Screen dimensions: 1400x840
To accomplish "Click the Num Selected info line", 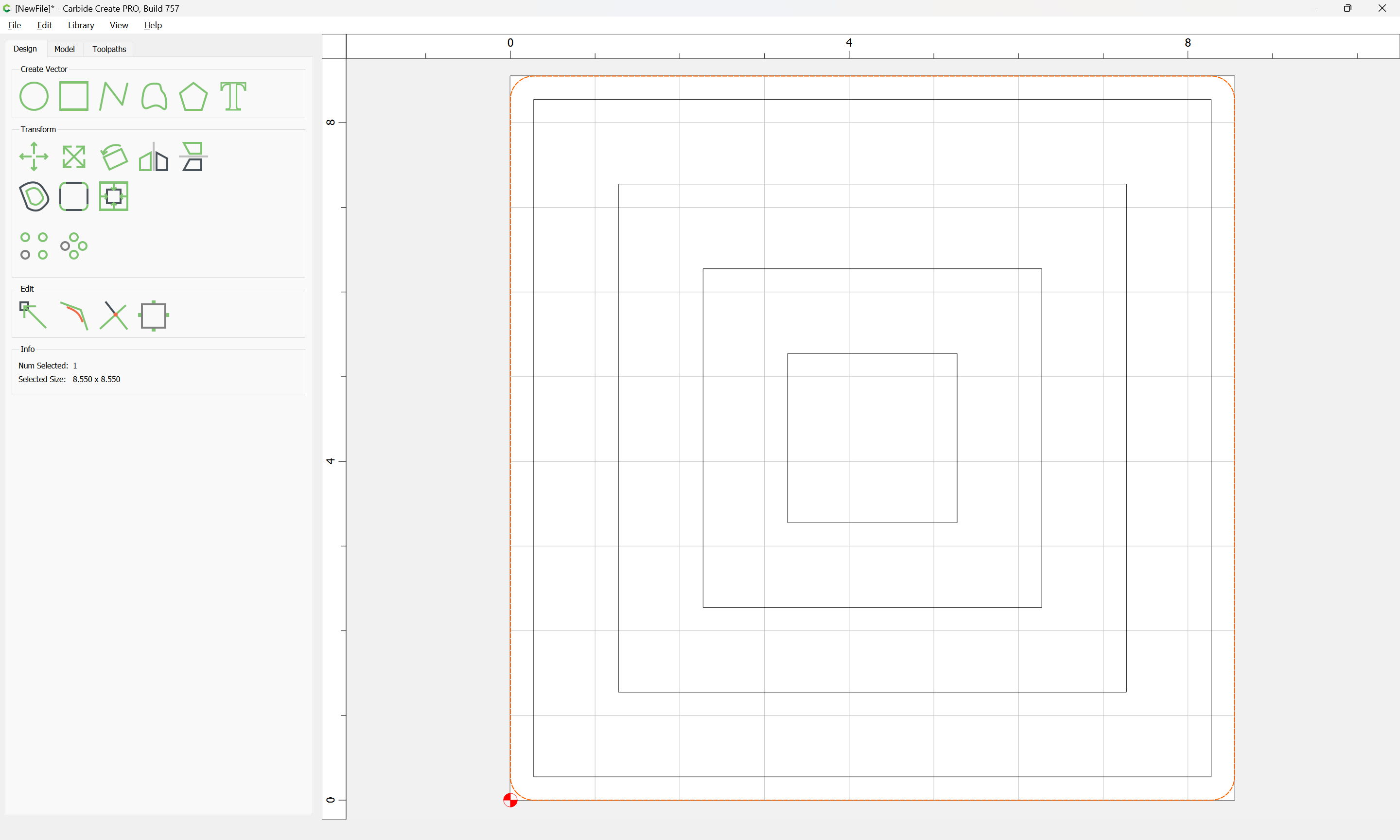I will click(48, 366).
